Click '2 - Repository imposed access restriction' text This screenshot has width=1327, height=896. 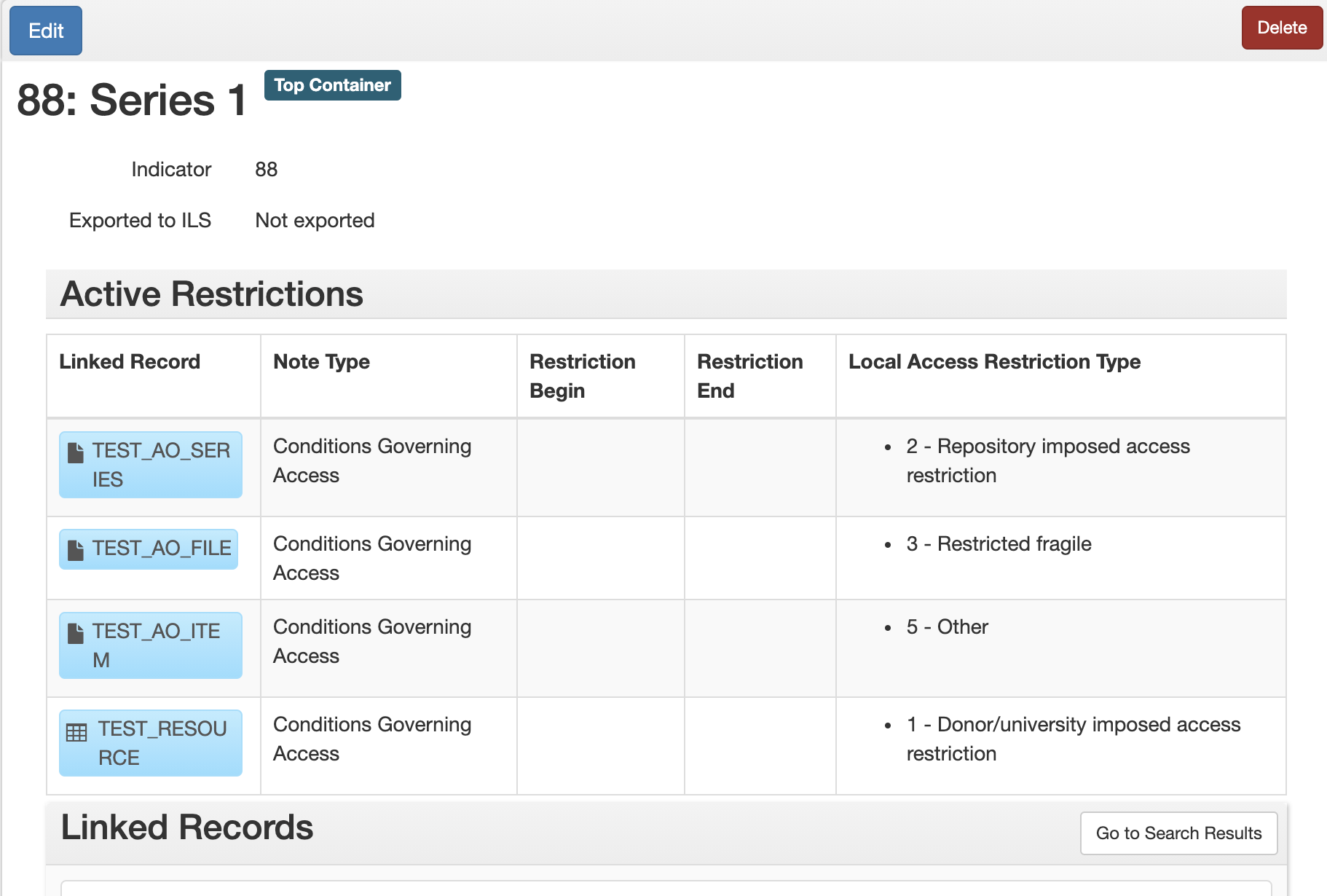pyautogui.click(x=1048, y=460)
